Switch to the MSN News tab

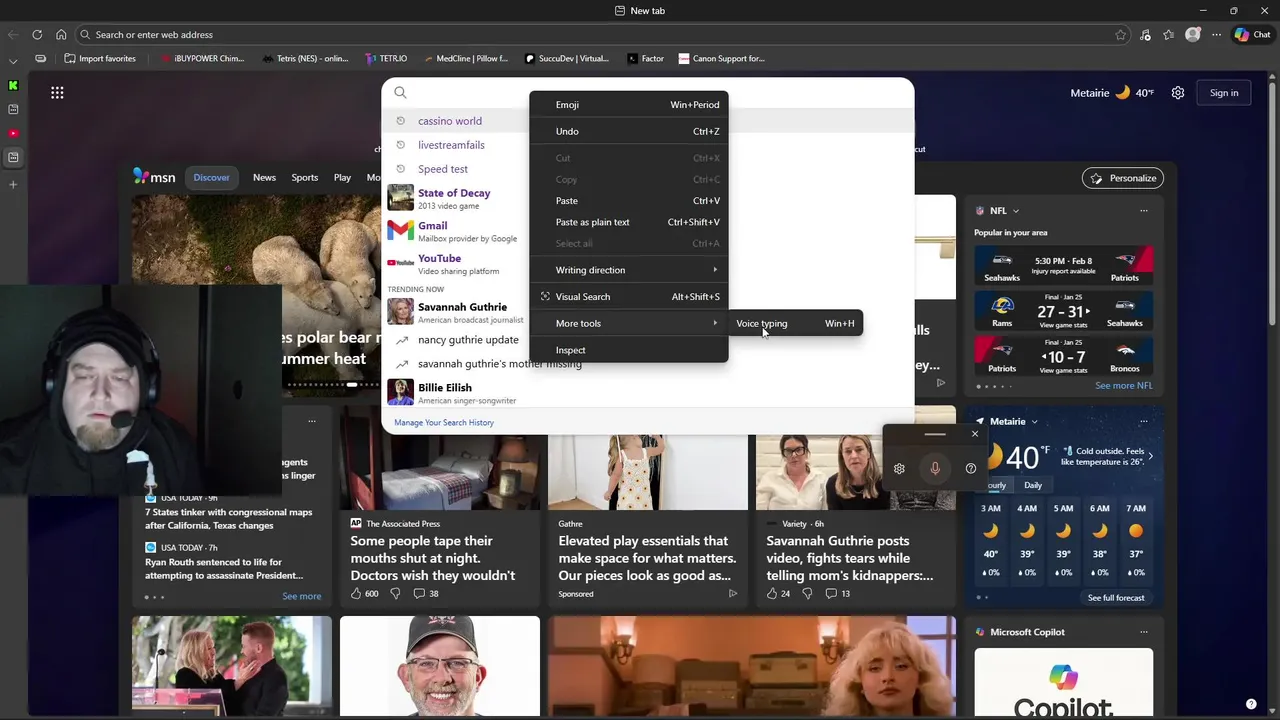click(264, 177)
